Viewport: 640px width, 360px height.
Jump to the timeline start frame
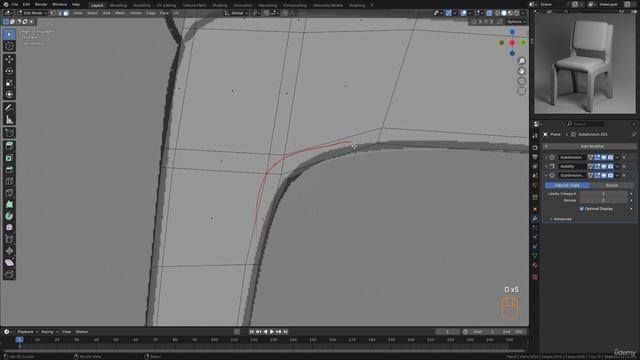pyautogui.click(x=252, y=332)
